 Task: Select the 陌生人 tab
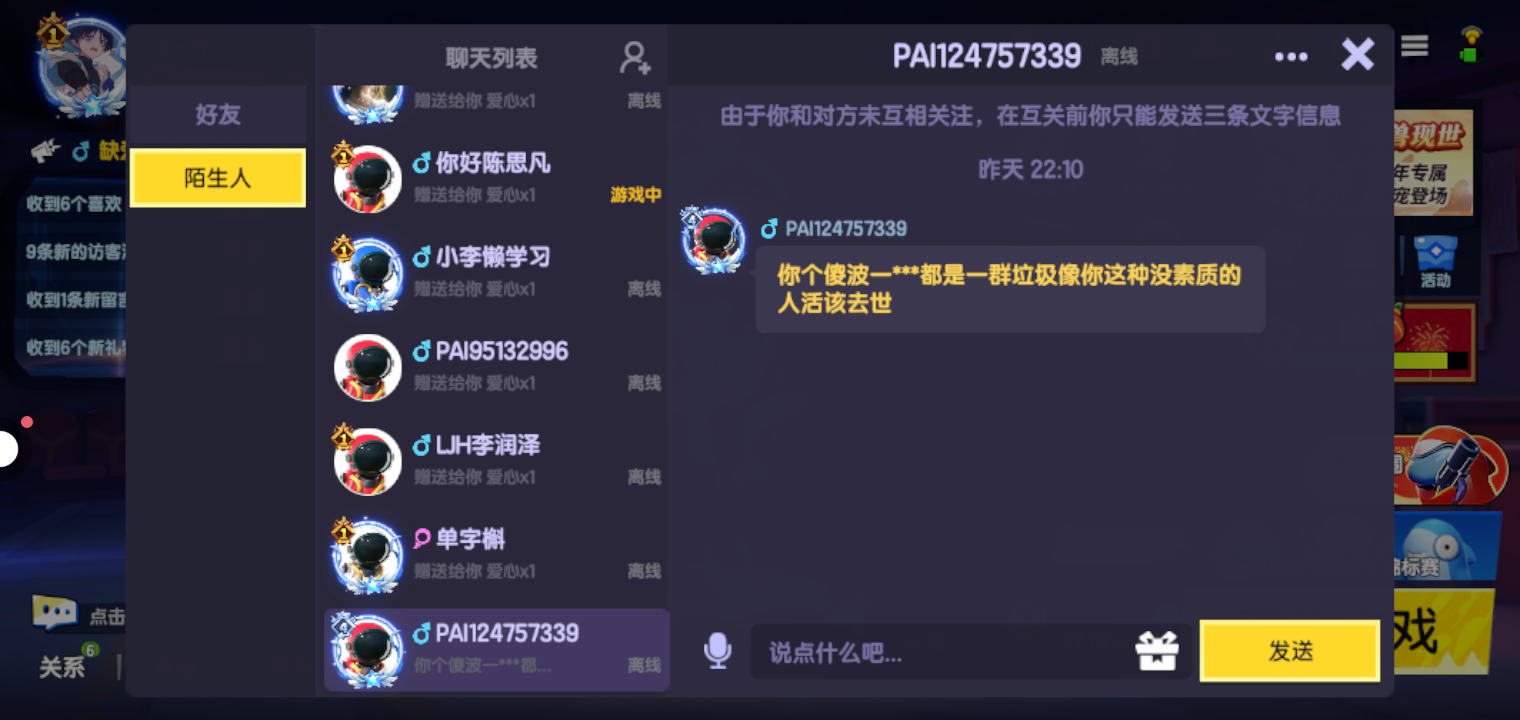(218, 178)
